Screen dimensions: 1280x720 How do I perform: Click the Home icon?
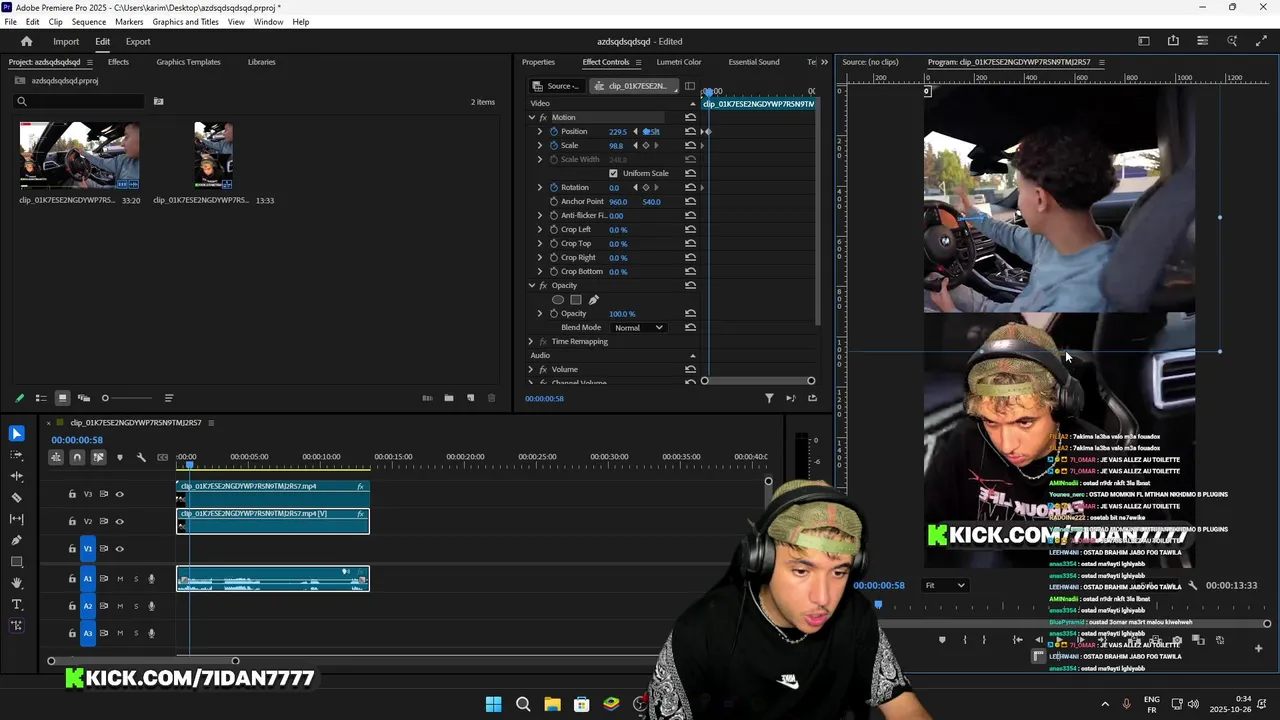[x=27, y=41]
